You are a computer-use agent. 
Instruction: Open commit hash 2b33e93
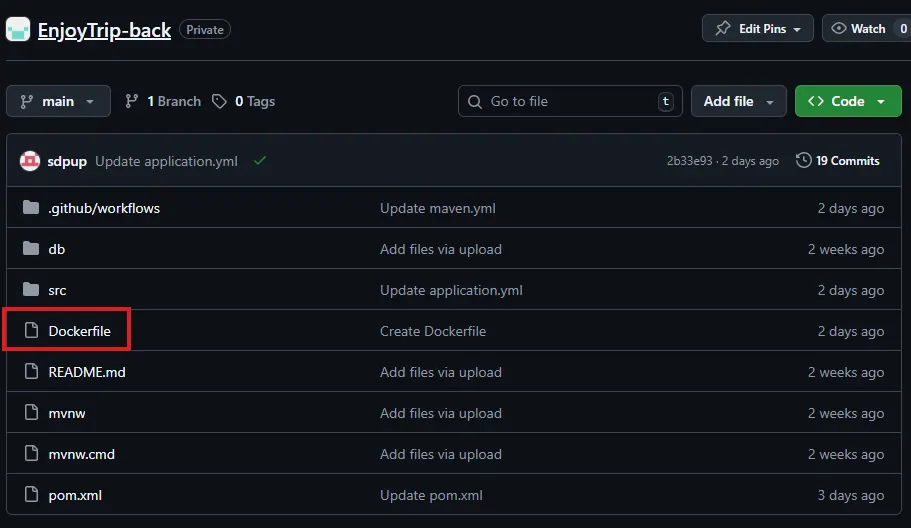(x=689, y=161)
